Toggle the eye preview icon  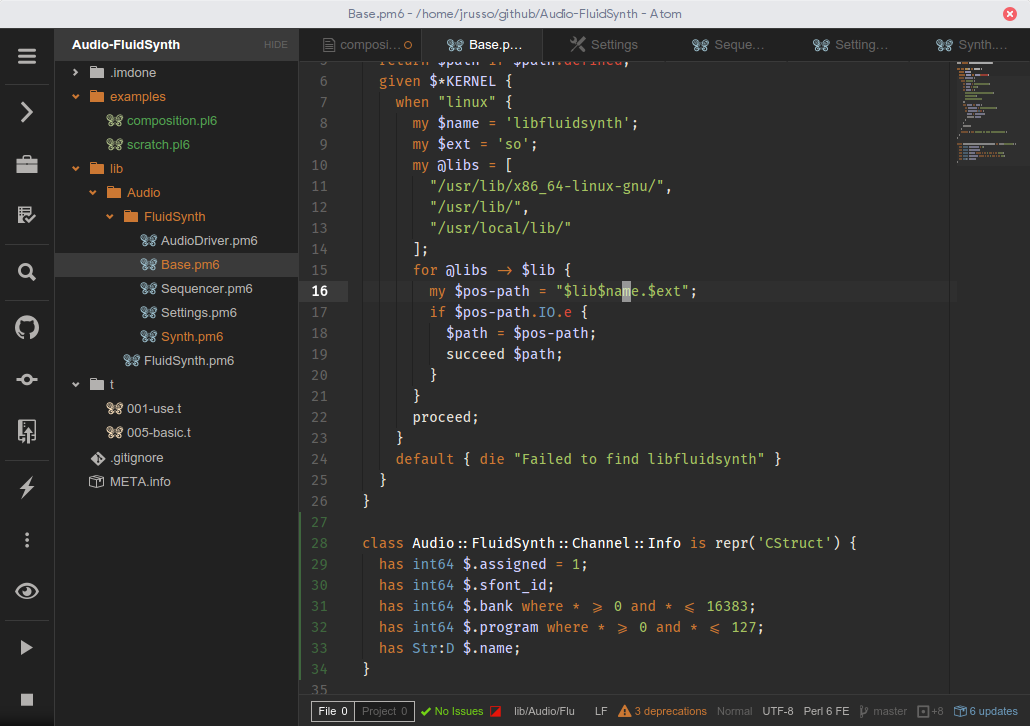coord(27,591)
